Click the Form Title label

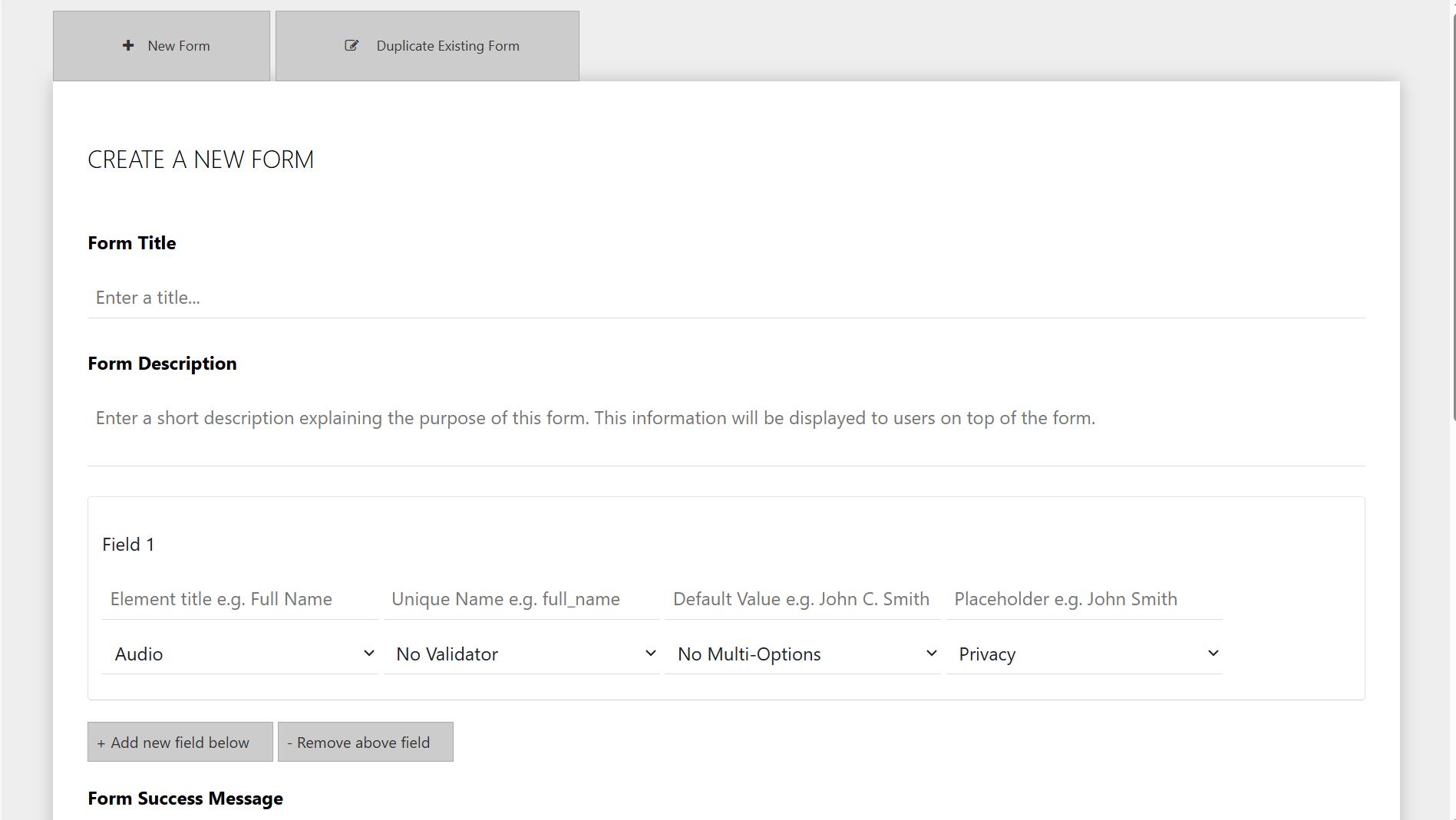(x=132, y=243)
